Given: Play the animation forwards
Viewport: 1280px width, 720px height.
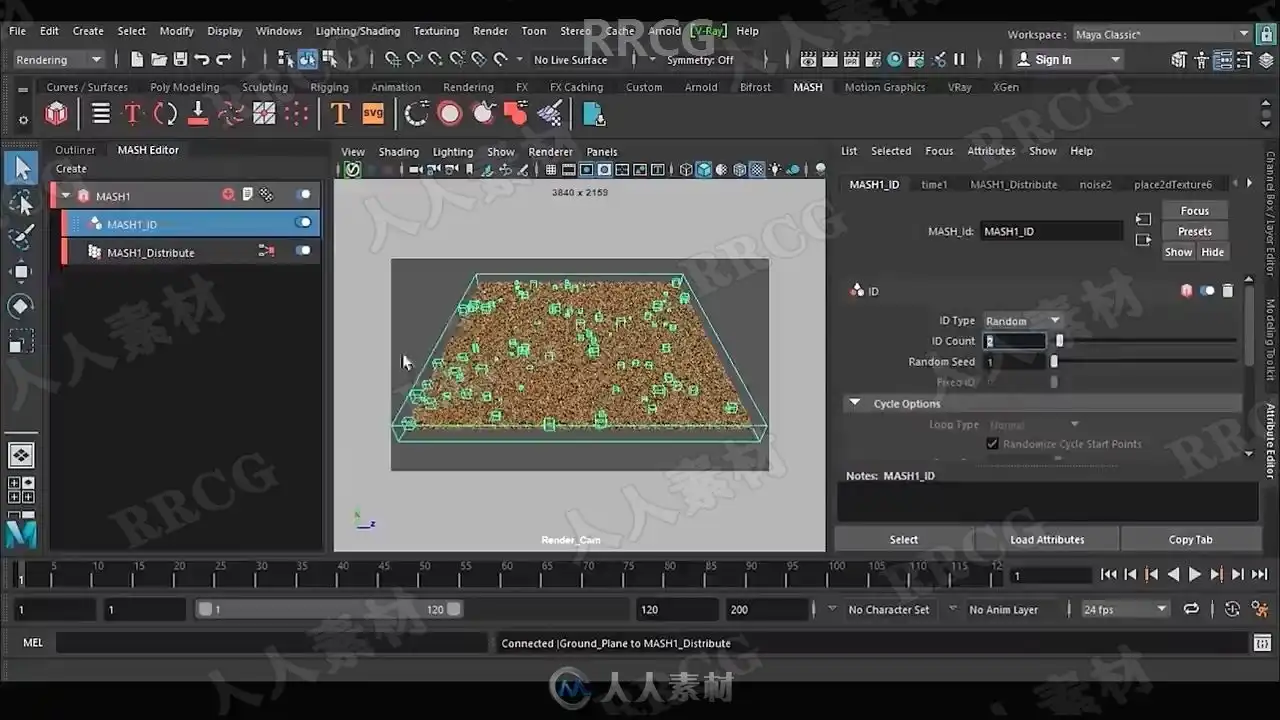Looking at the screenshot, I should [x=1195, y=575].
